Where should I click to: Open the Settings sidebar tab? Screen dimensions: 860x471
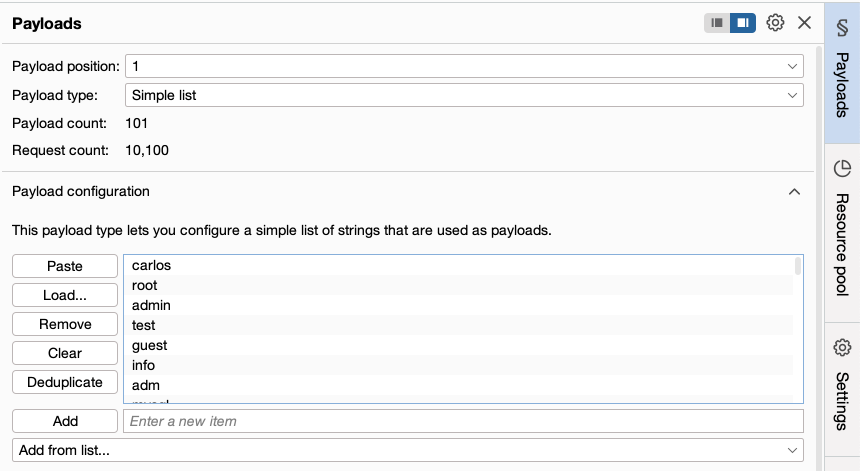coord(842,389)
